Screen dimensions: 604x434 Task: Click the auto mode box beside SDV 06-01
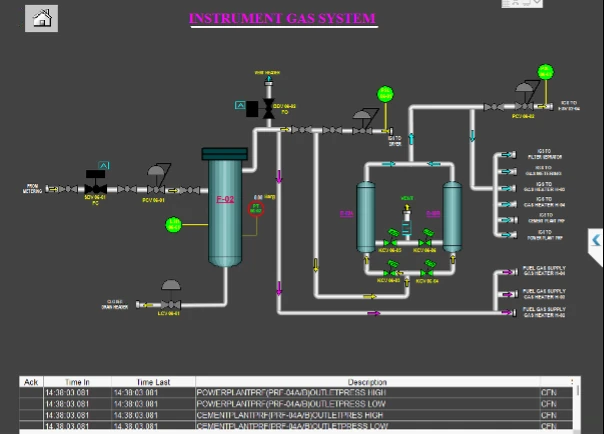(x=104, y=166)
